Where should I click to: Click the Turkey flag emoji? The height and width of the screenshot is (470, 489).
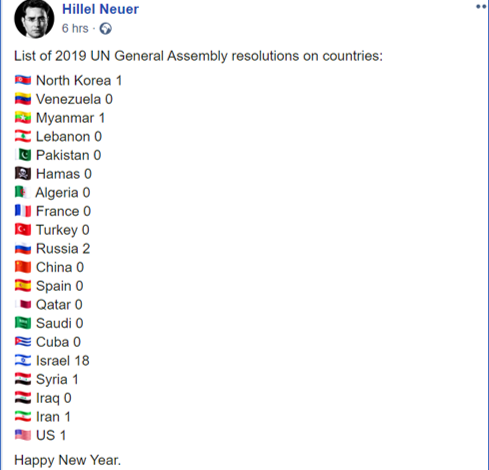(23, 230)
